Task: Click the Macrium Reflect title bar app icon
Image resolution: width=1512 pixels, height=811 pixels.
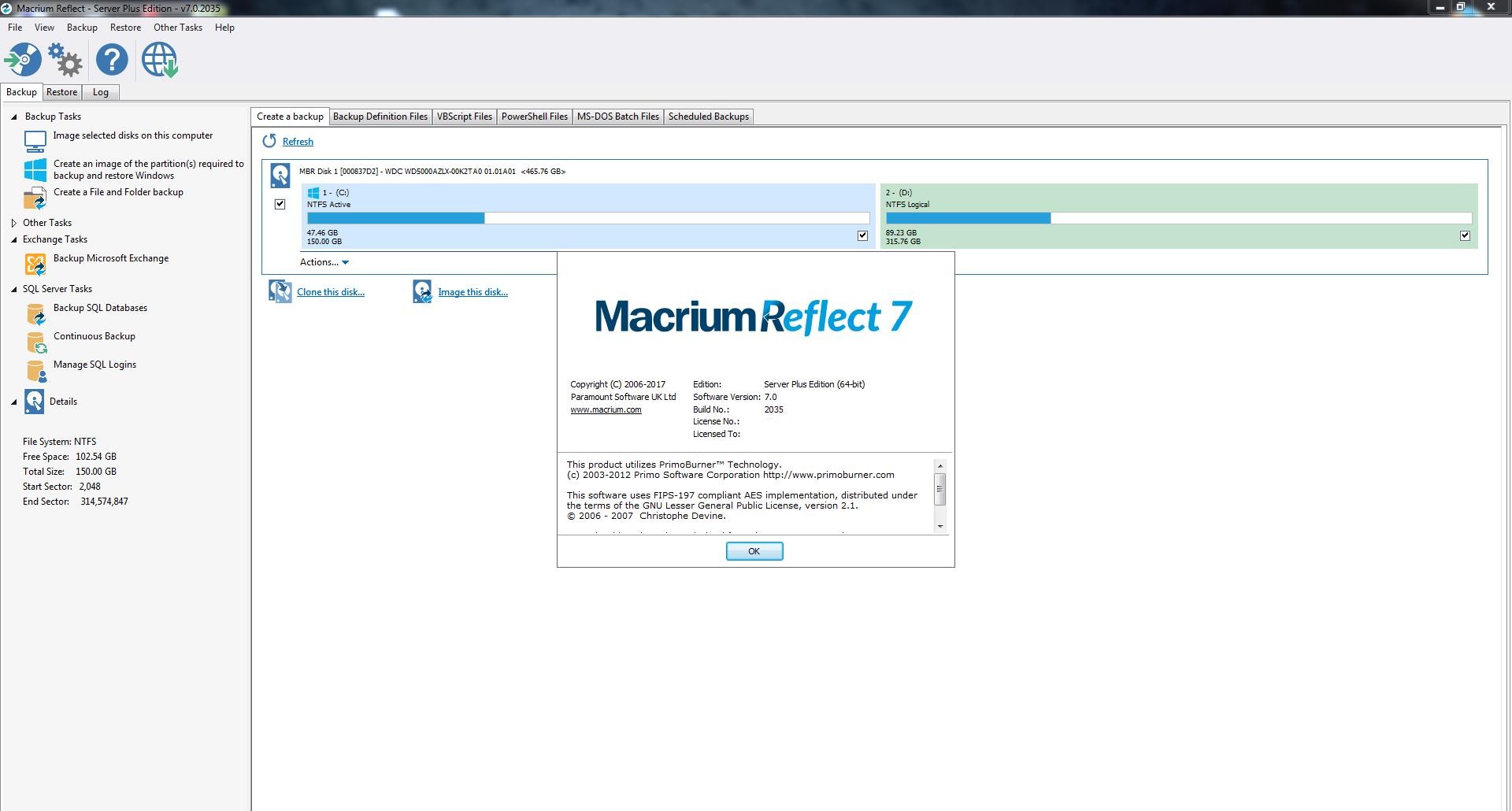Action: (7, 8)
